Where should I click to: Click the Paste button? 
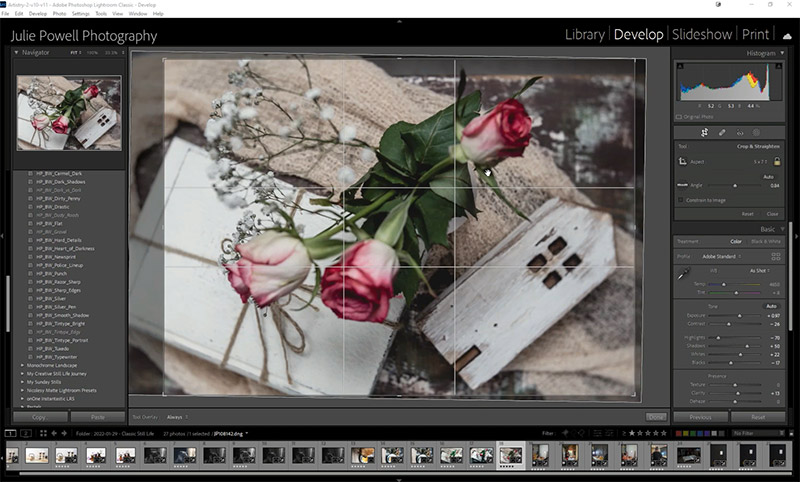(x=97, y=417)
